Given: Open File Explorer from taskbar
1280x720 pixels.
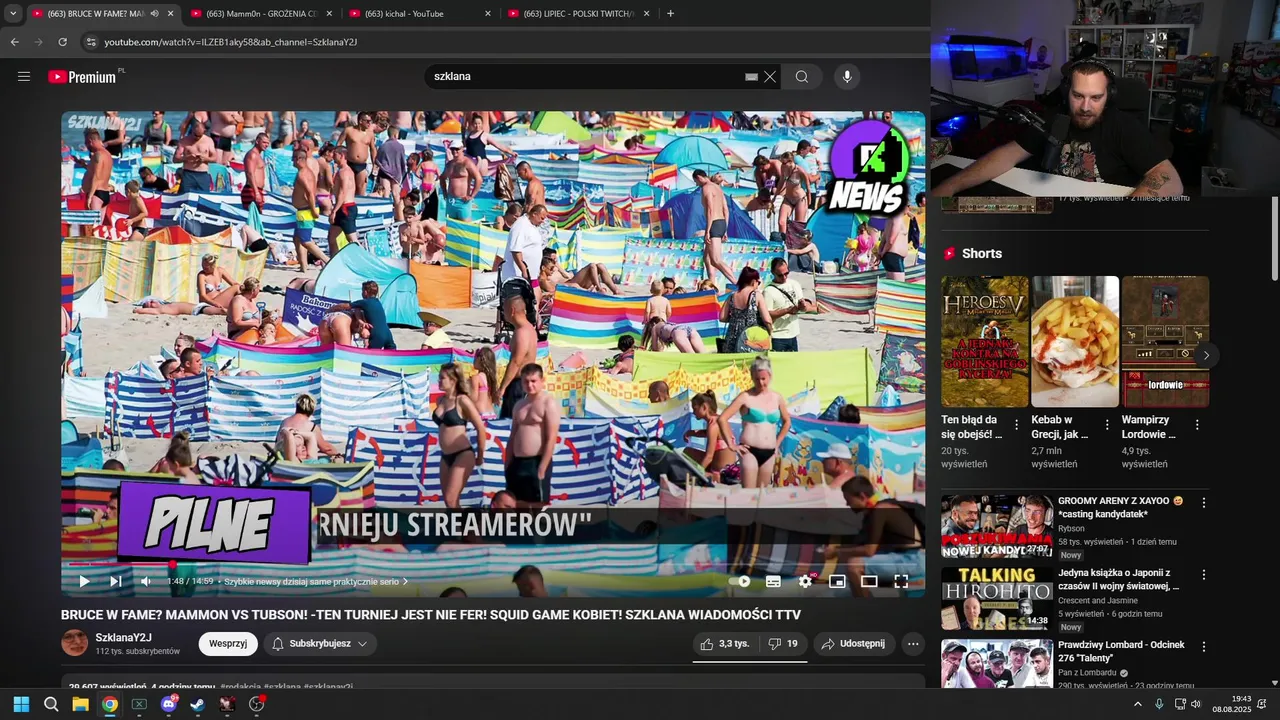Looking at the screenshot, I should point(80,704).
